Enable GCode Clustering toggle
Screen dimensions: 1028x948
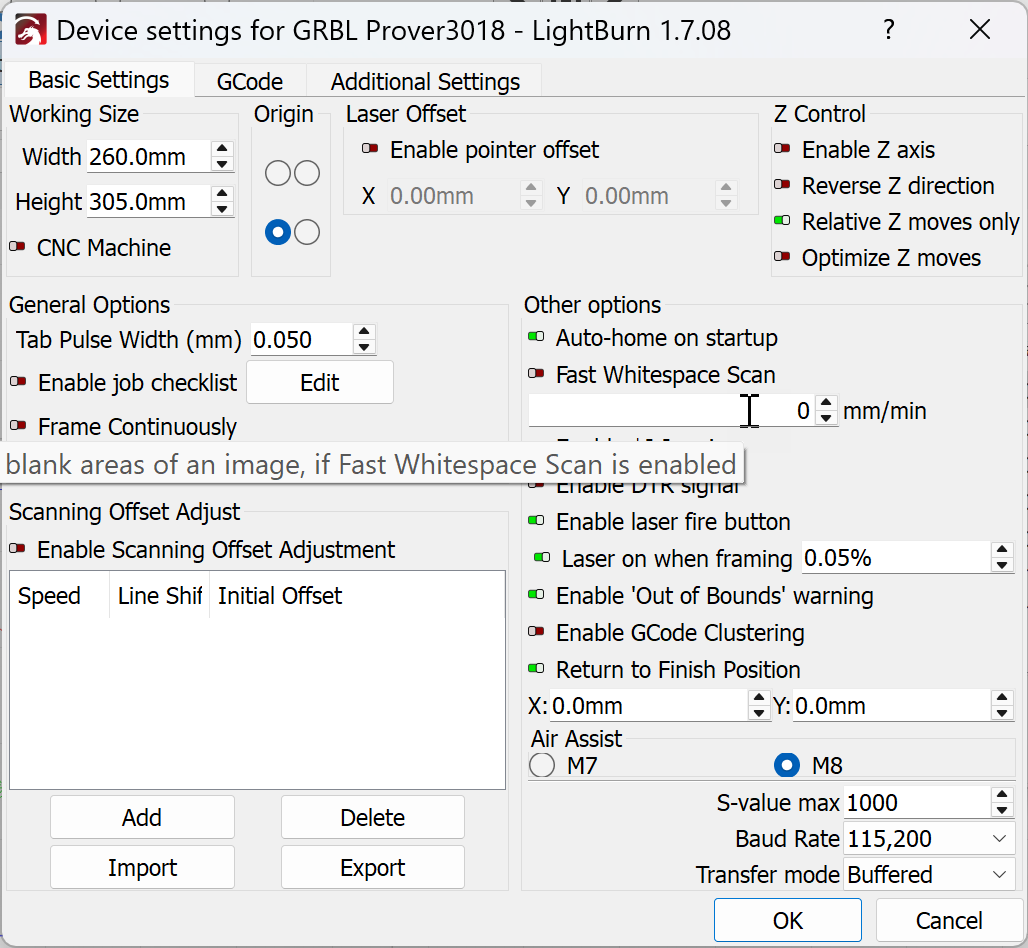536,632
